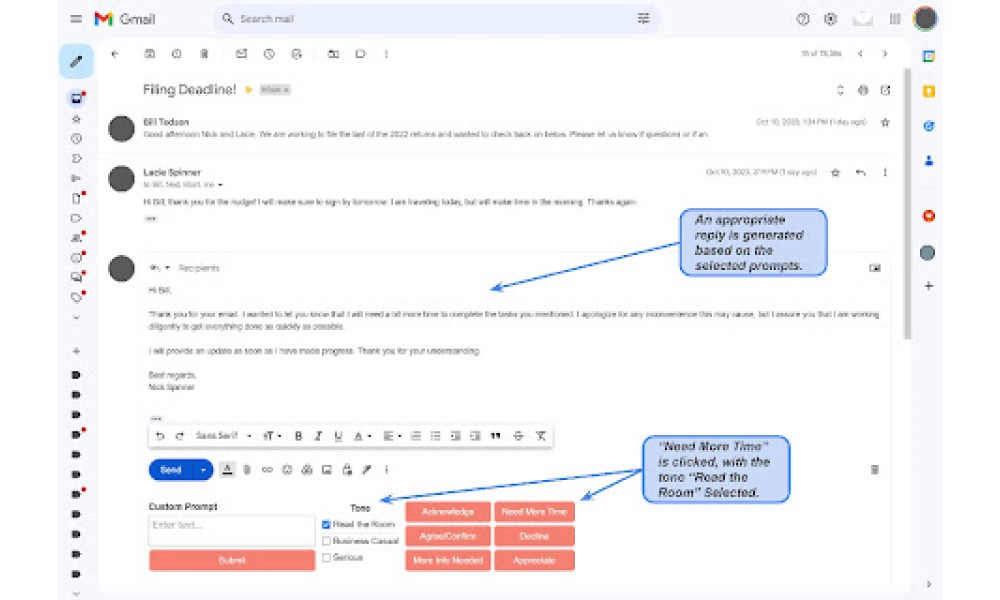1000x600 pixels.
Task: Show recipient details under Lacie Spinner
Action: tap(221, 185)
